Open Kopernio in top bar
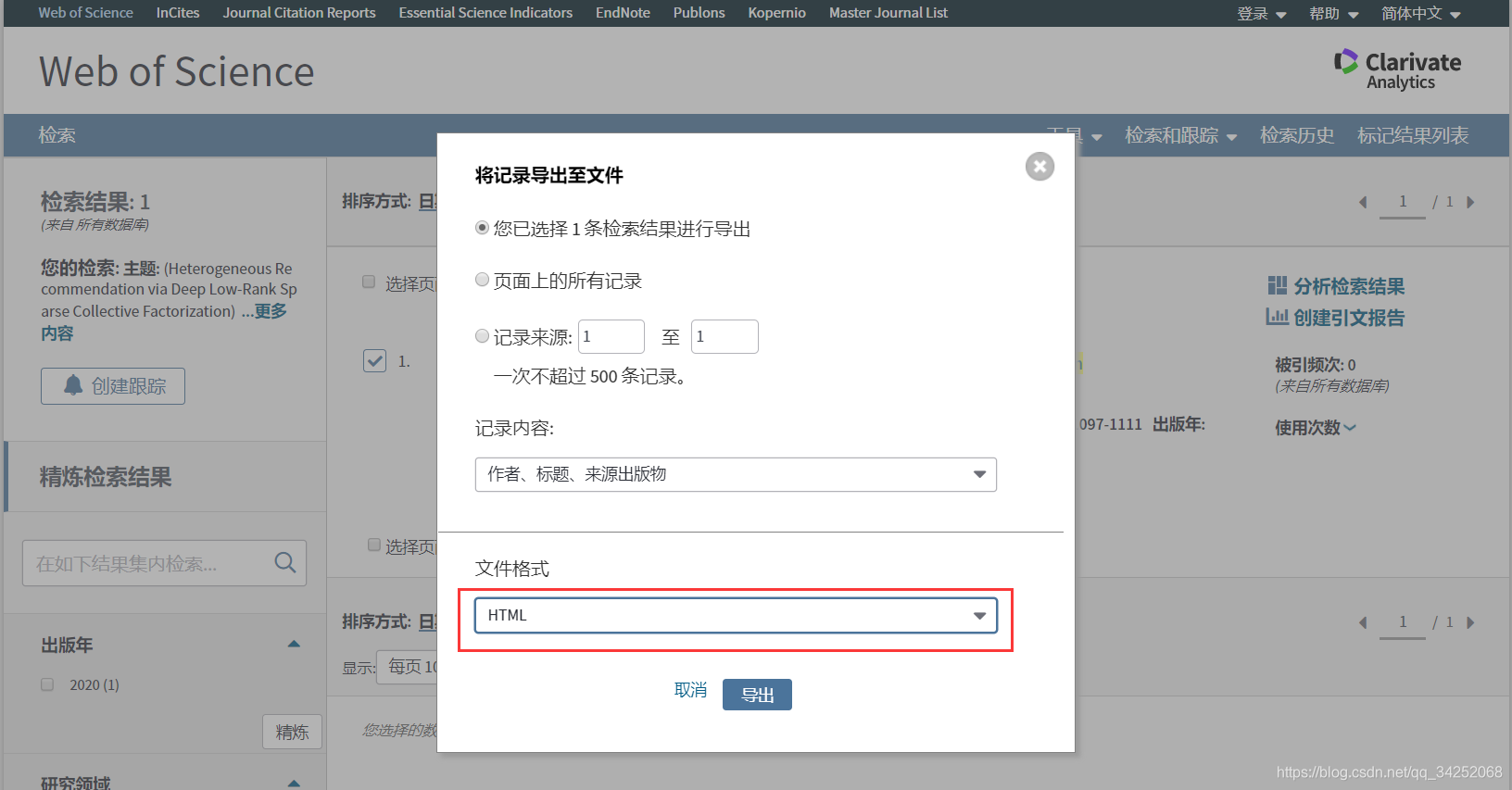1512x790 pixels. (x=777, y=13)
